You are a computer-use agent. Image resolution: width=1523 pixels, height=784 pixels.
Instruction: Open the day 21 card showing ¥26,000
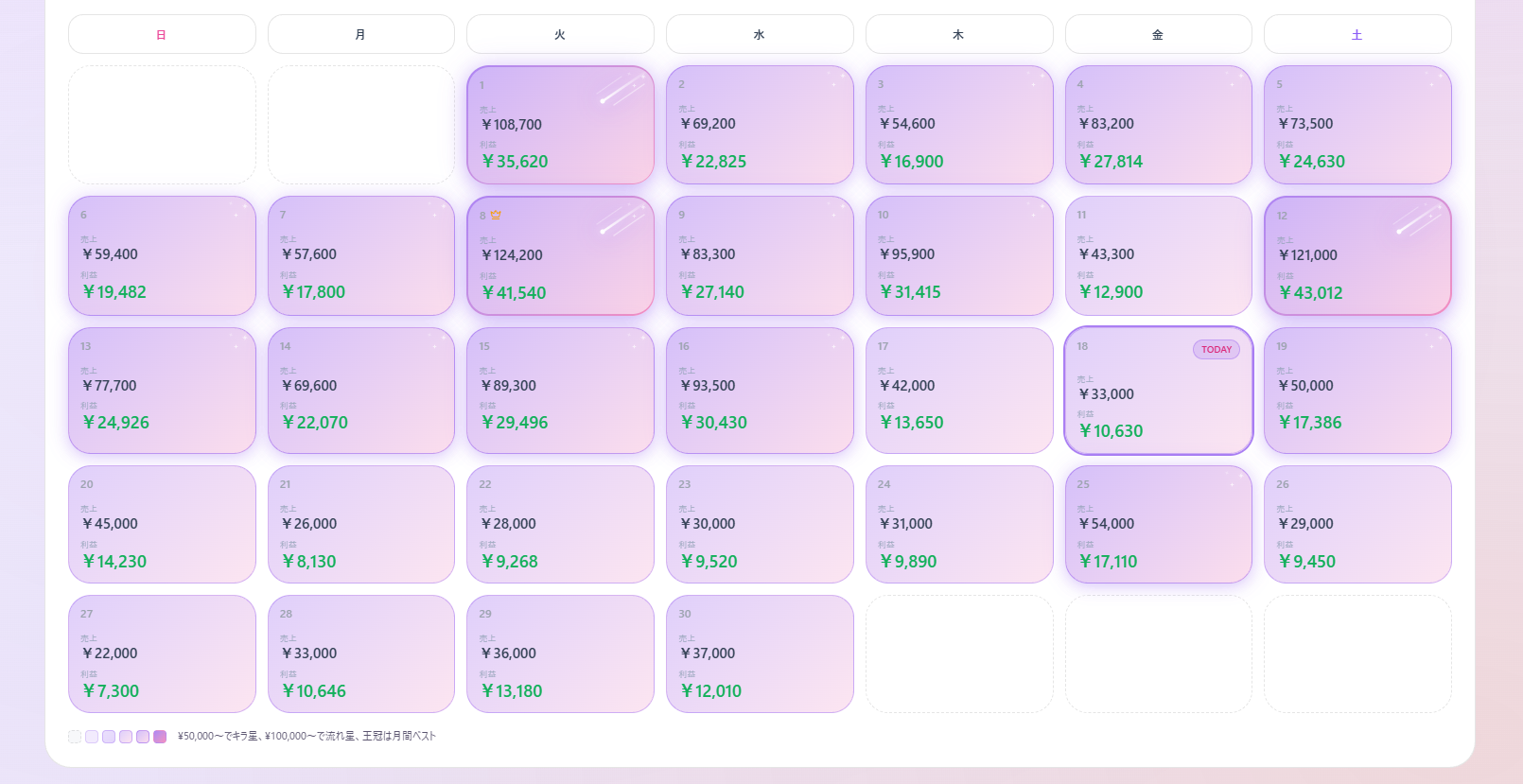(361, 524)
